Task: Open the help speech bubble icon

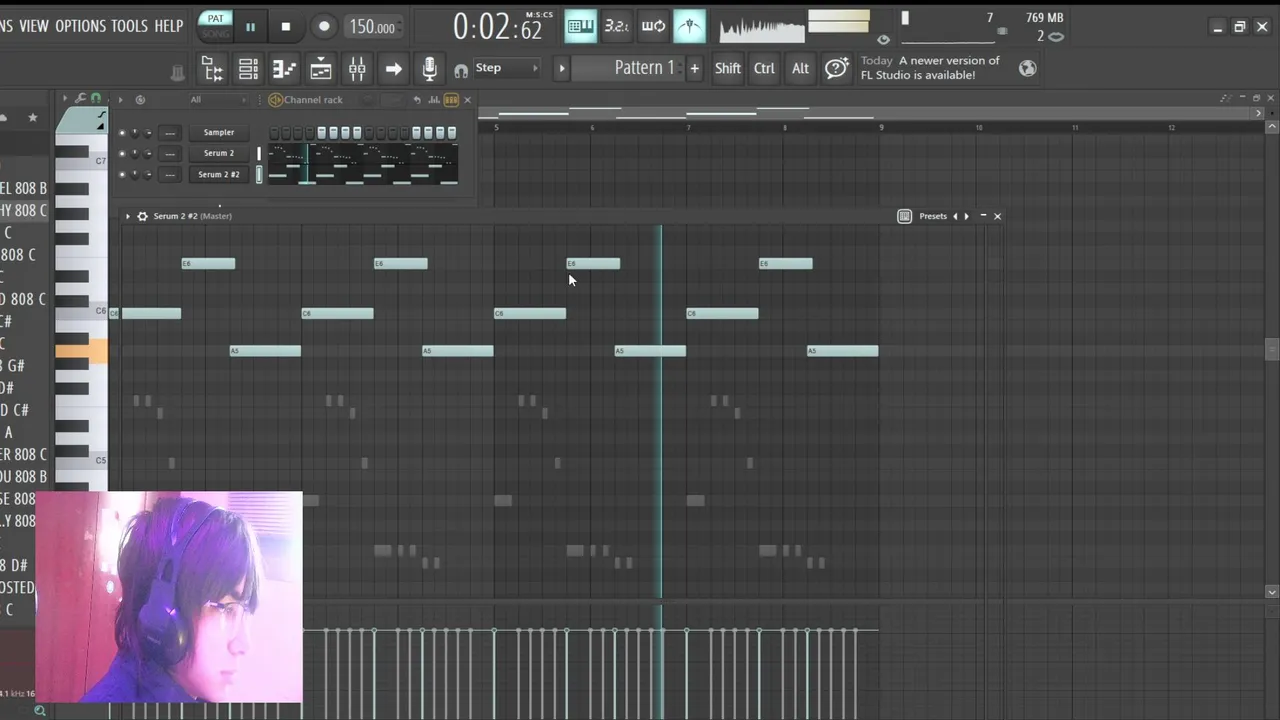Action: click(x=836, y=68)
